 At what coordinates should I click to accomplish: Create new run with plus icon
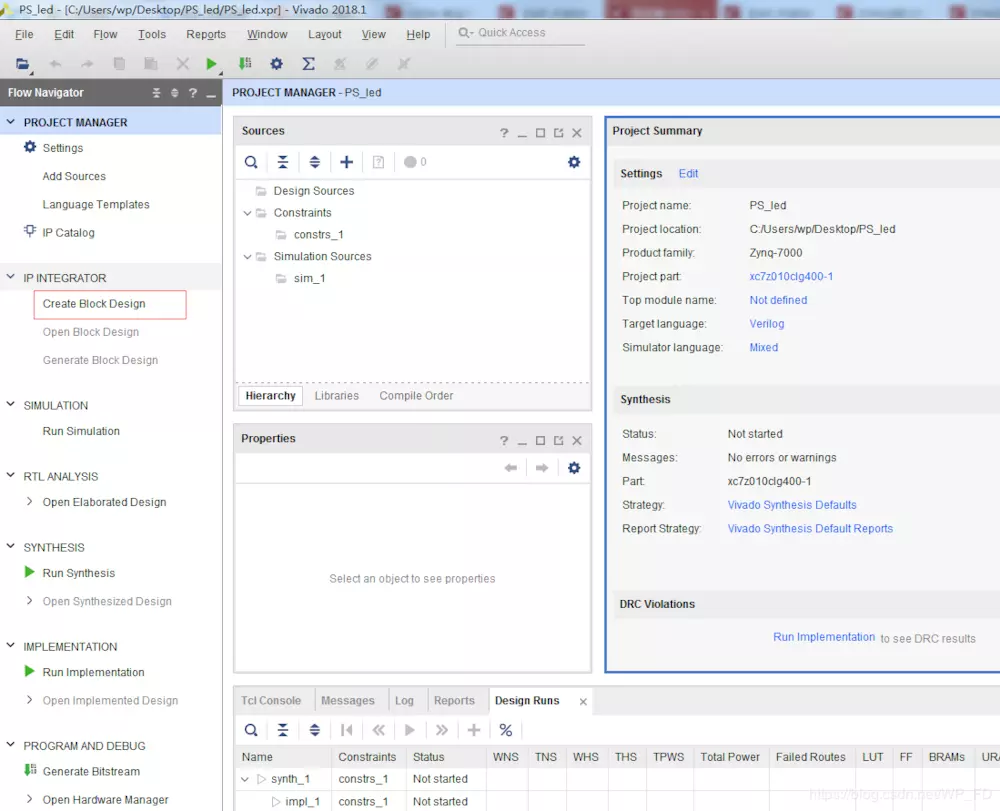click(474, 730)
